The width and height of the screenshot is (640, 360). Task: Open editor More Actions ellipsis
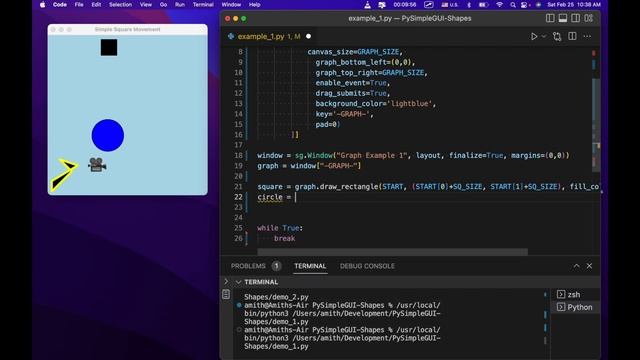click(587, 36)
